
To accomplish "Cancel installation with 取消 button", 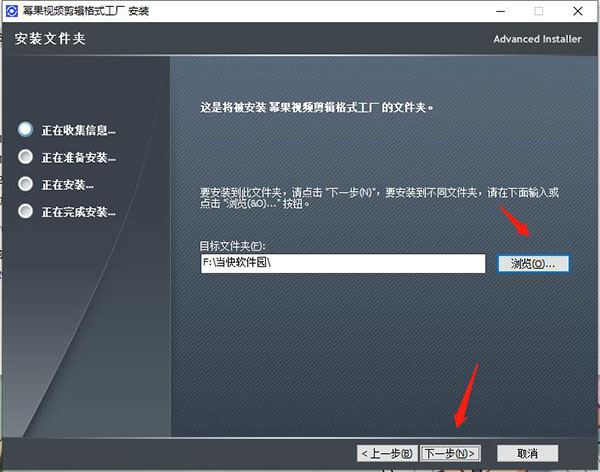I will pyautogui.click(x=527, y=454).
